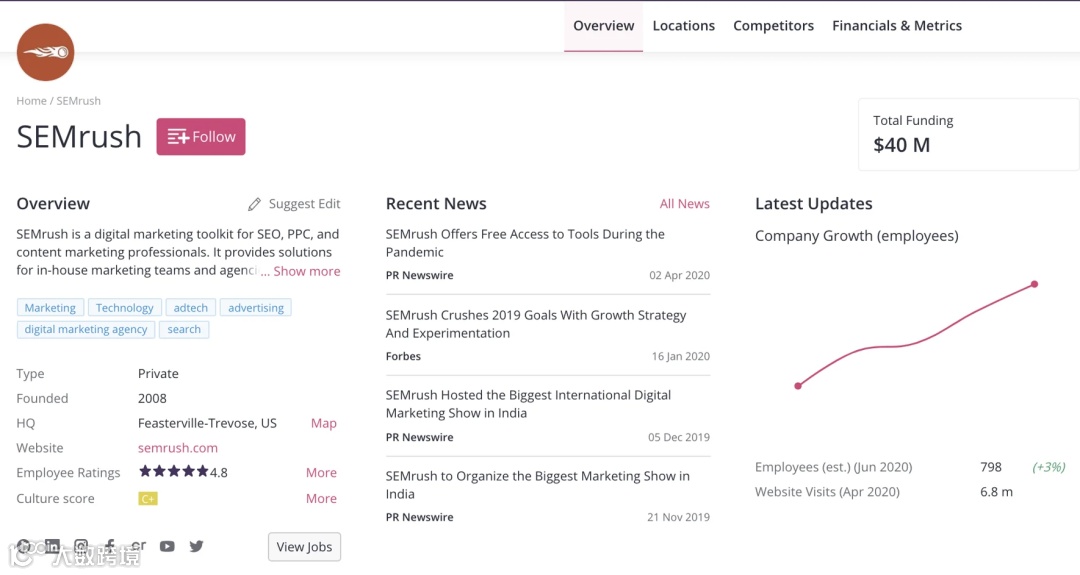Open the Competitors tab

pos(773,25)
